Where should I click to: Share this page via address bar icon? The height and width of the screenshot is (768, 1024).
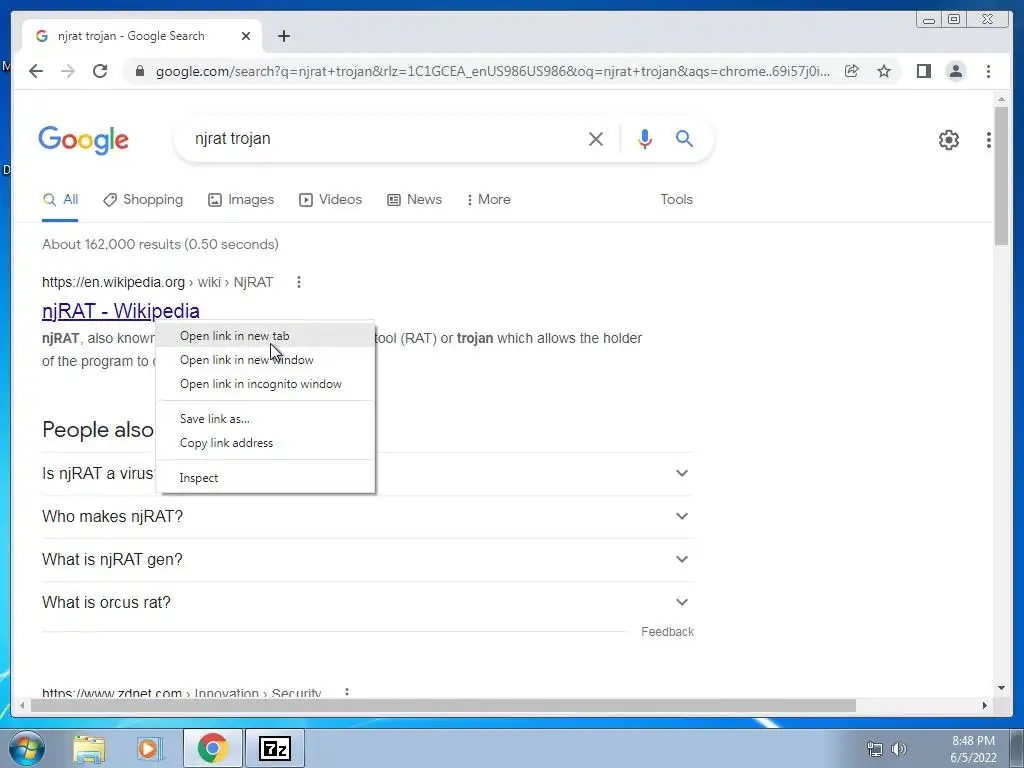click(852, 71)
